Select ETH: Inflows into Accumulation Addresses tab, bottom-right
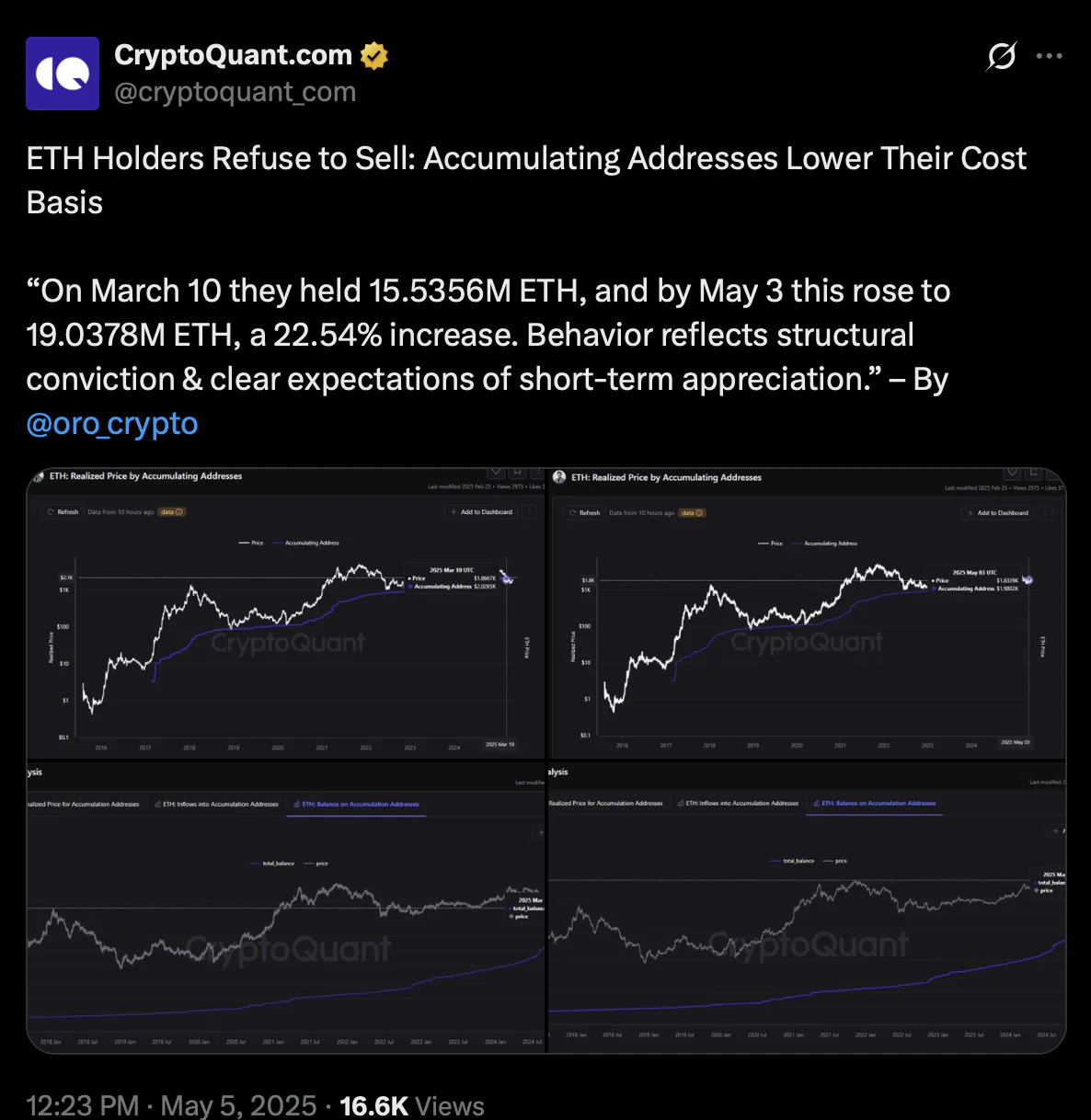 [x=739, y=804]
